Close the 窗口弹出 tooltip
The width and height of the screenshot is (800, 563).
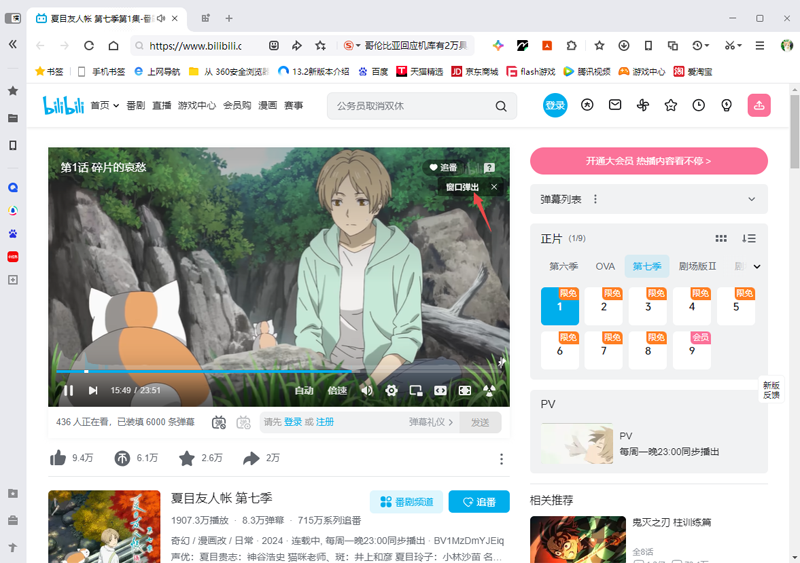(494, 187)
